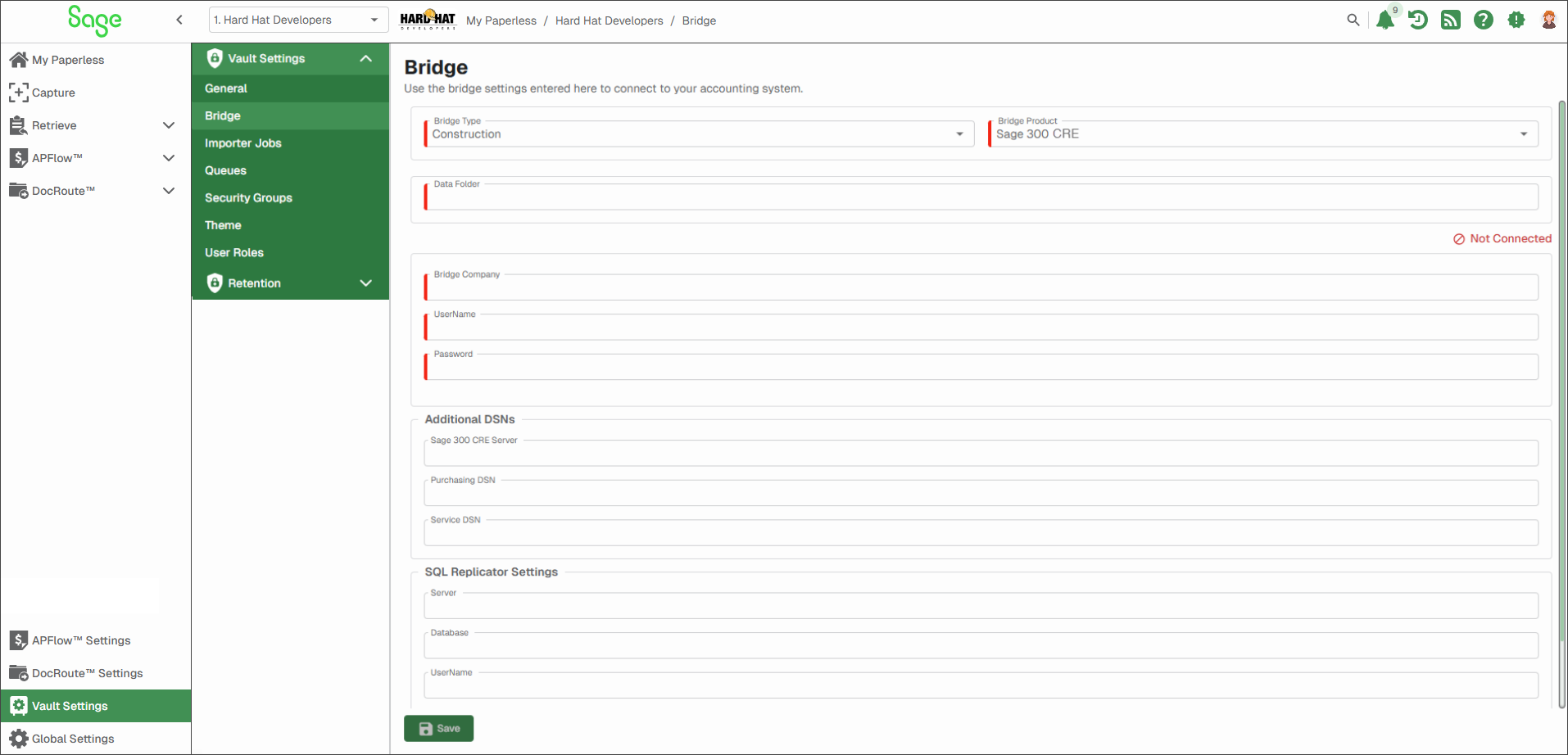
Task: Collapse the sidebar with the left chevron
Action: pyautogui.click(x=179, y=20)
